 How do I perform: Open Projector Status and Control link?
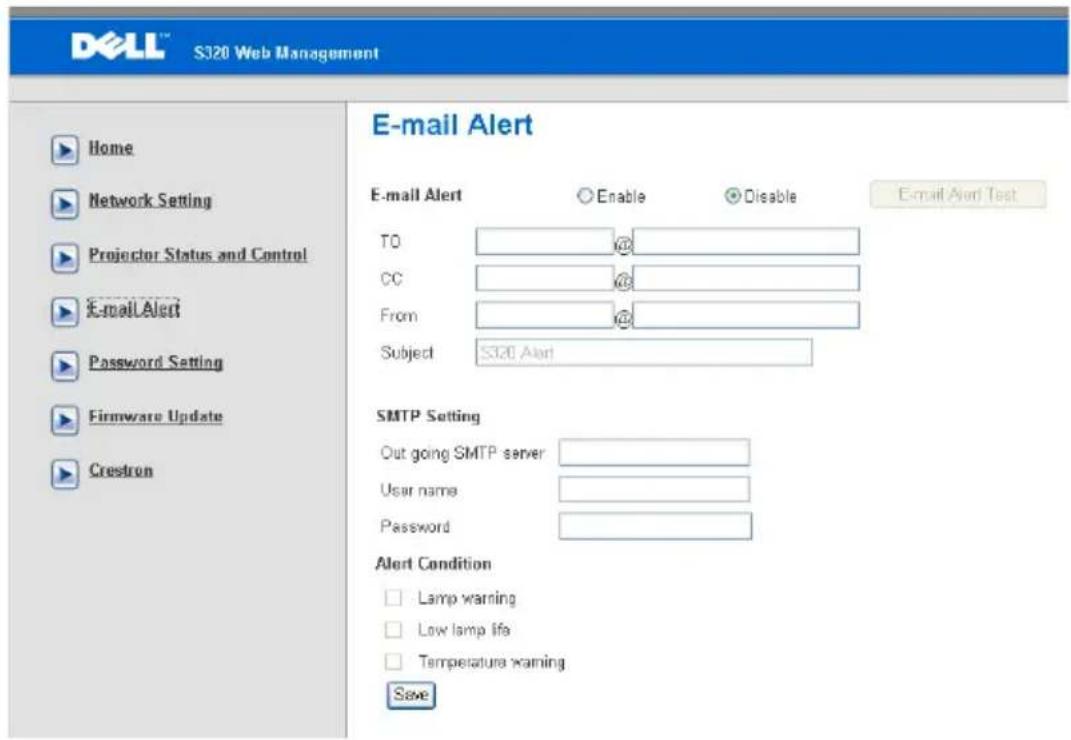198,254
